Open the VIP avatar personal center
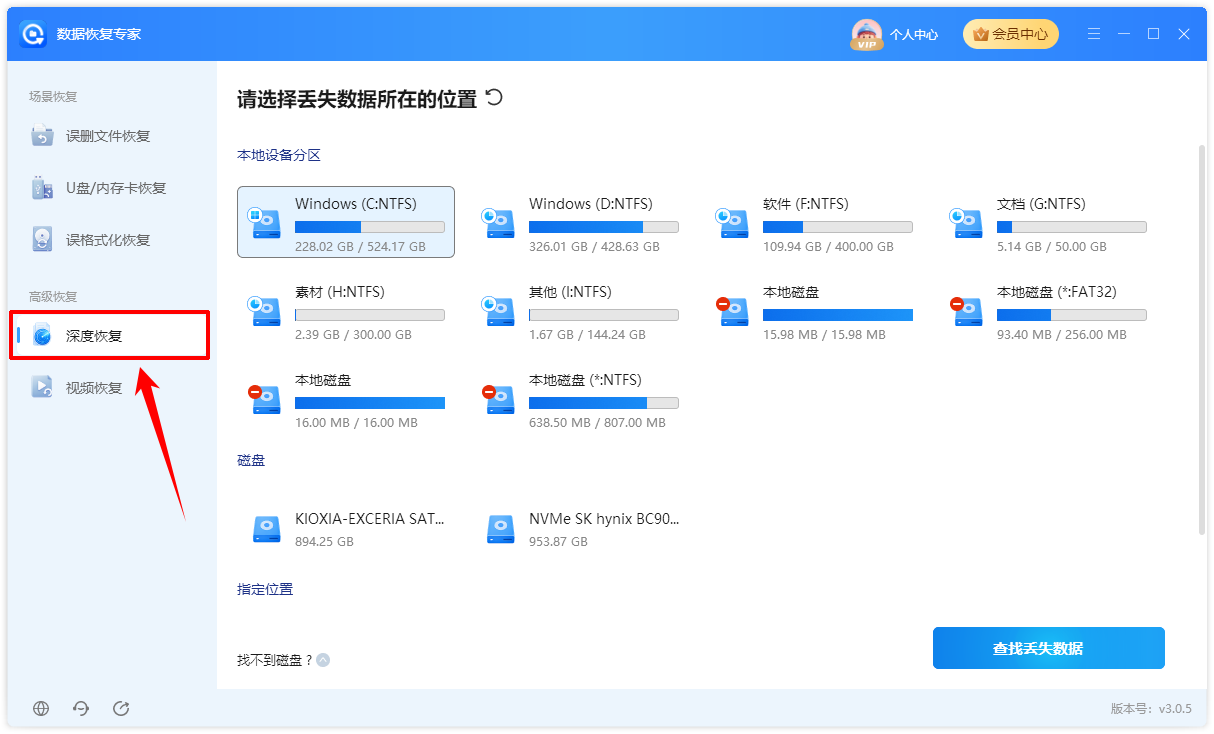1214x734 pixels. (x=866, y=35)
